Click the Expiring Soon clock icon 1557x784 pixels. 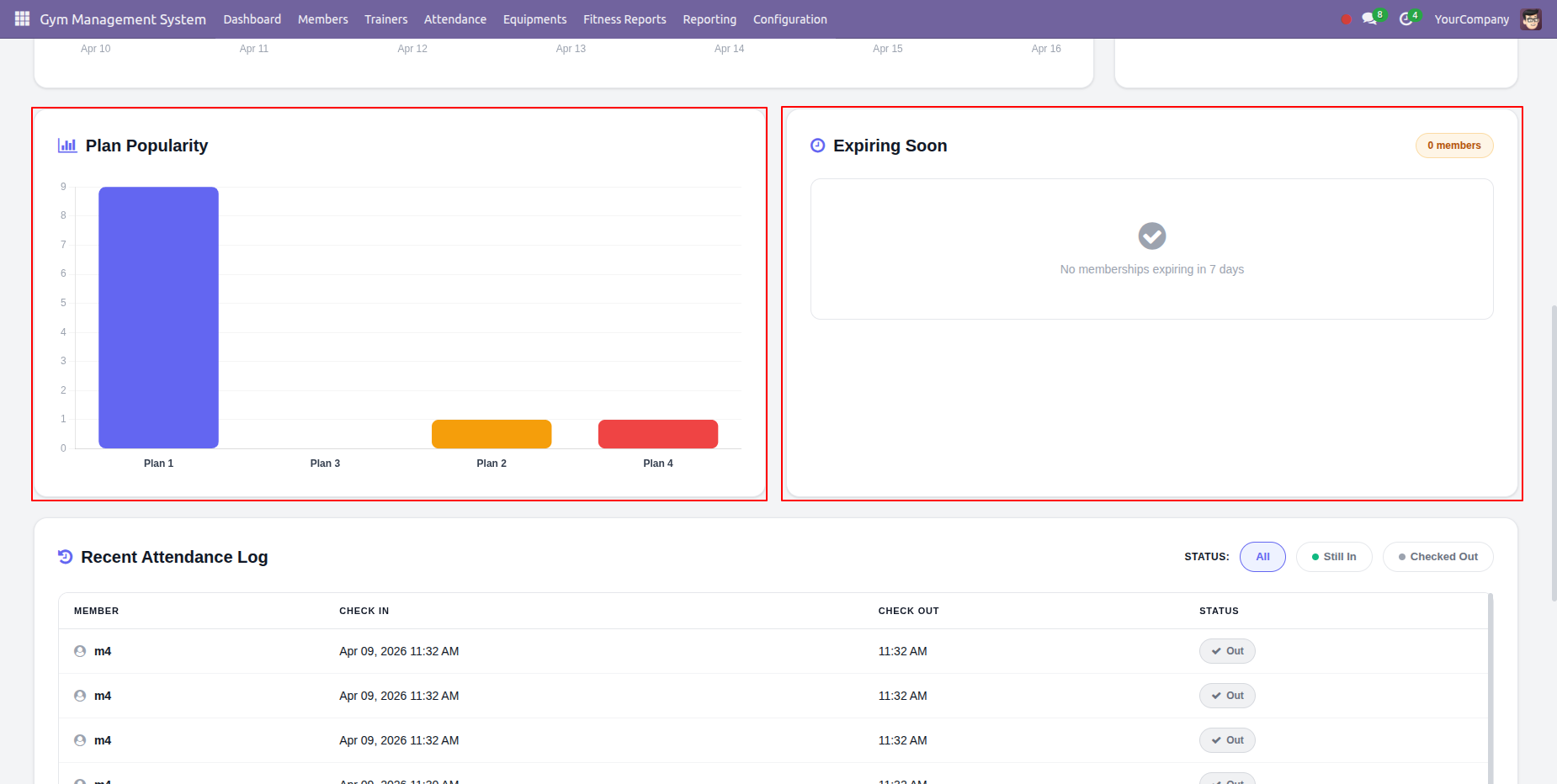(817, 146)
